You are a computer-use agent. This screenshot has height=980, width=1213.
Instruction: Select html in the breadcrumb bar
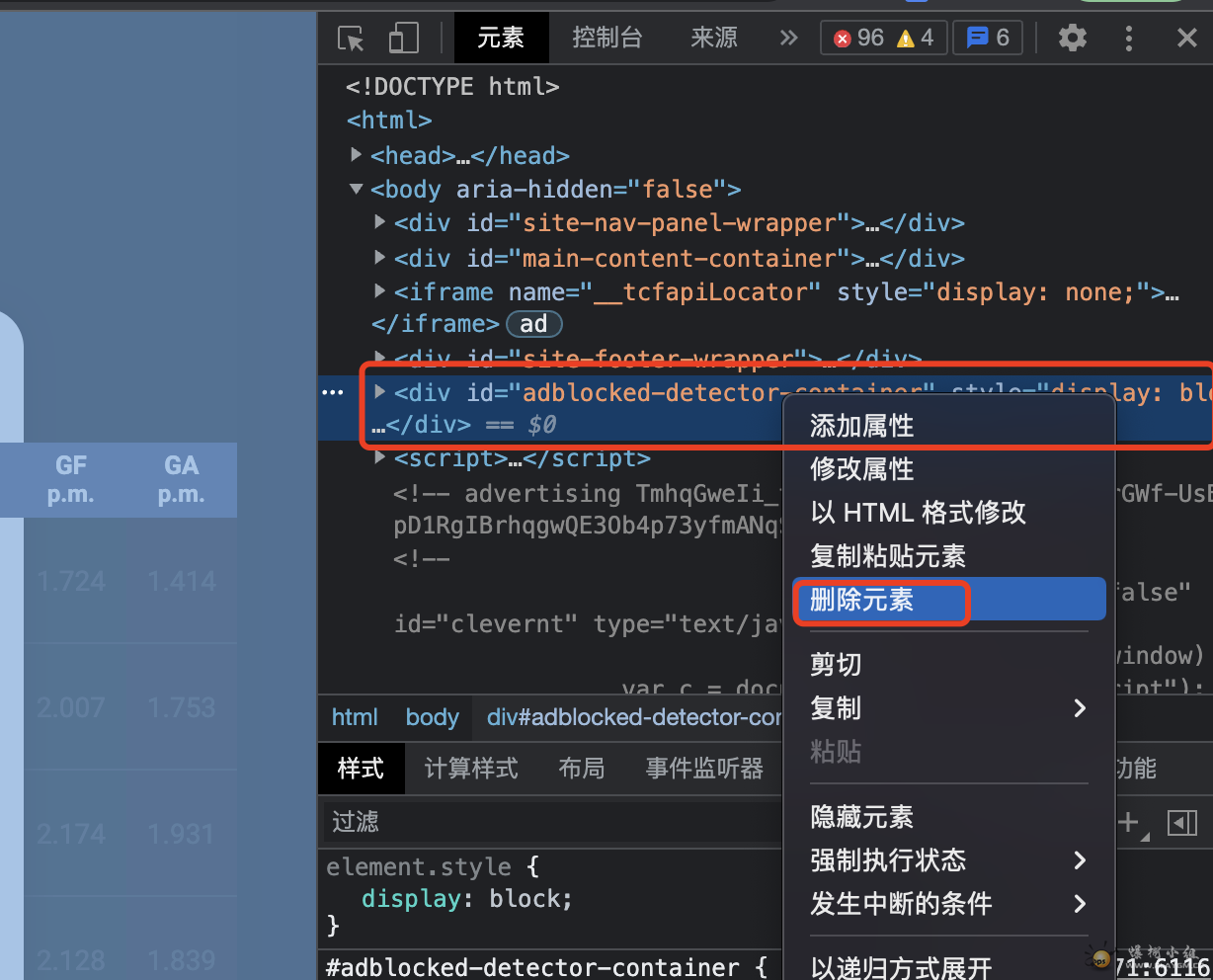coord(355,717)
